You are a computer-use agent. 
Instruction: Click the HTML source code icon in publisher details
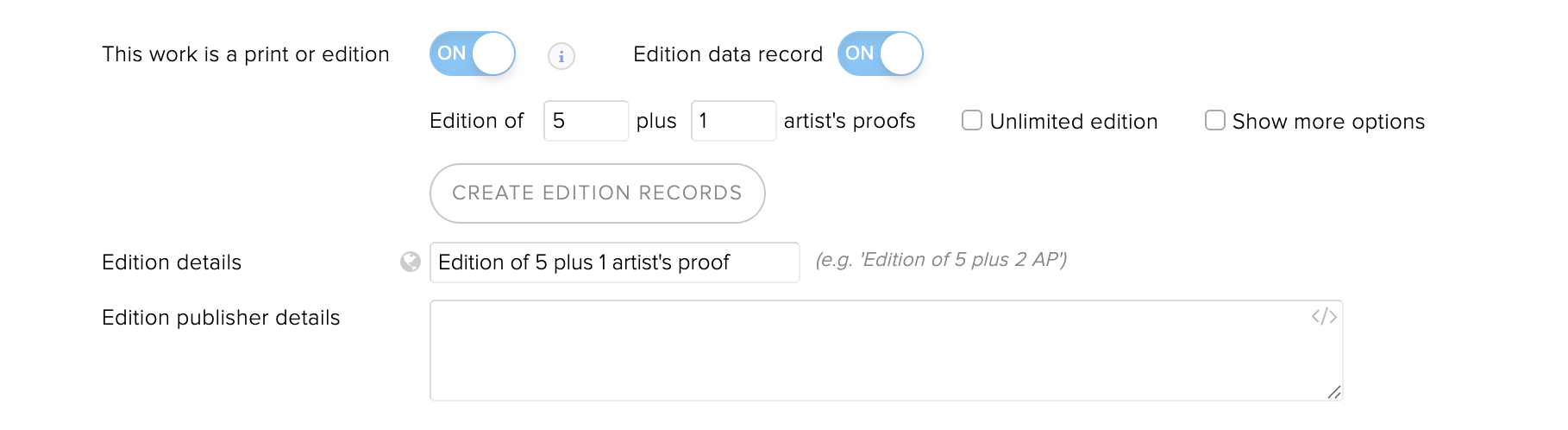click(1324, 317)
